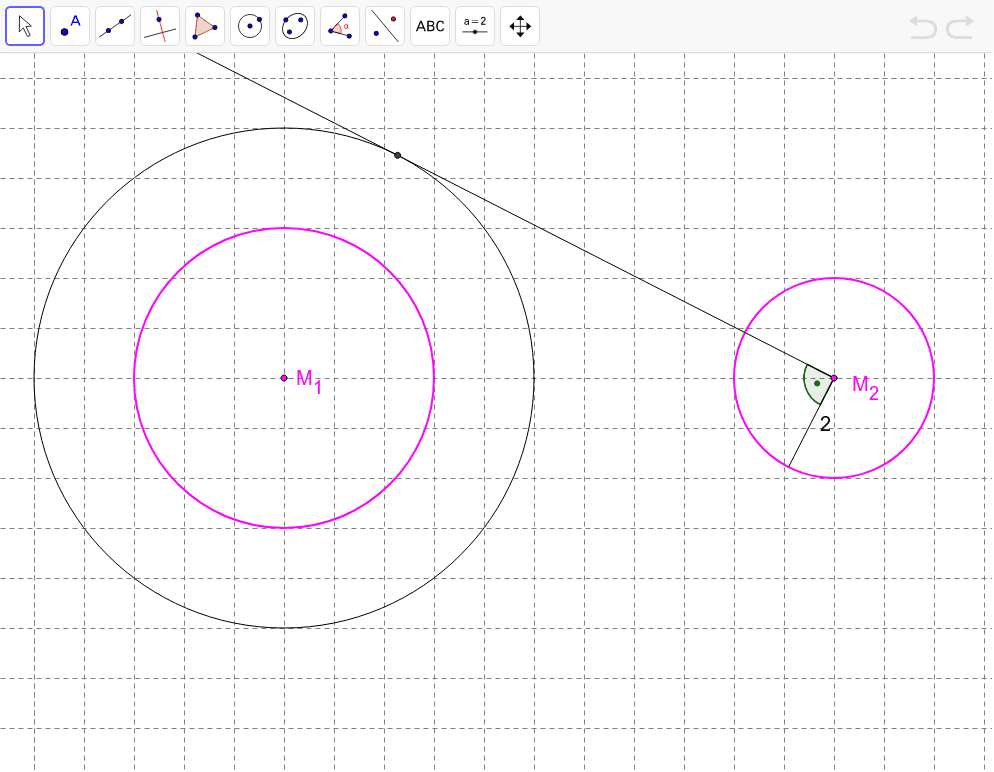Choose the ABC Text tool
Viewport: 994px width, 772px height.
(430, 26)
